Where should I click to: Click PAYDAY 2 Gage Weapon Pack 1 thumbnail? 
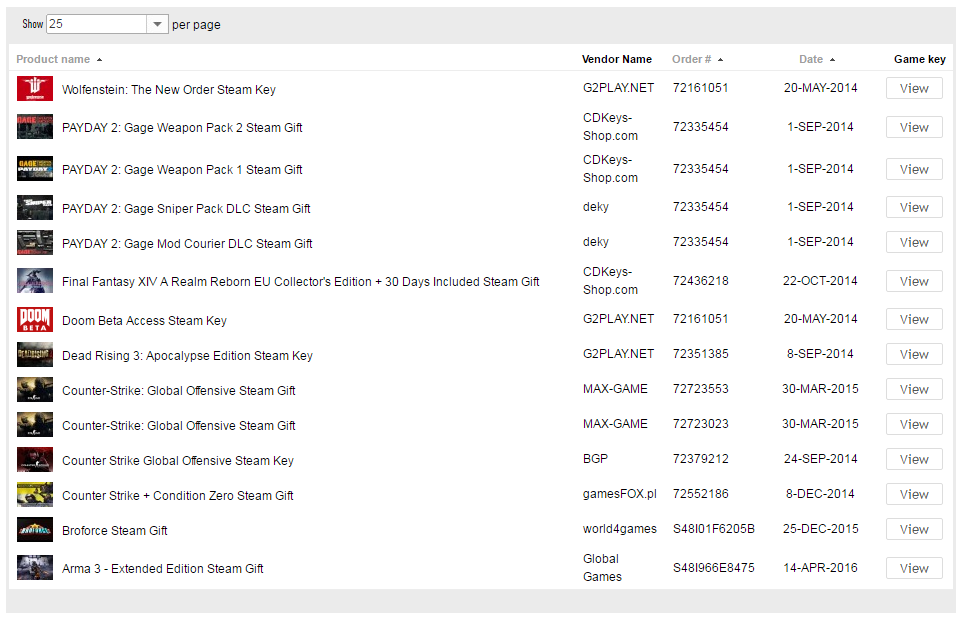34,169
